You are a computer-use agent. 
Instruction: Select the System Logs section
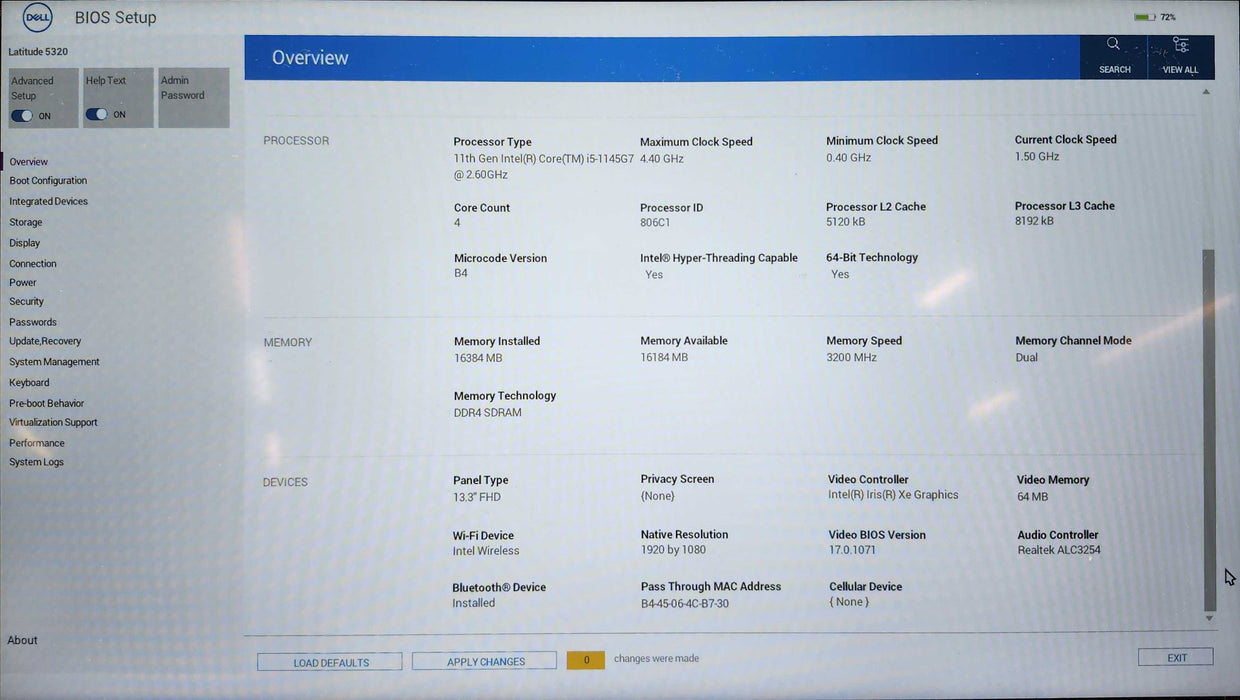coord(37,461)
